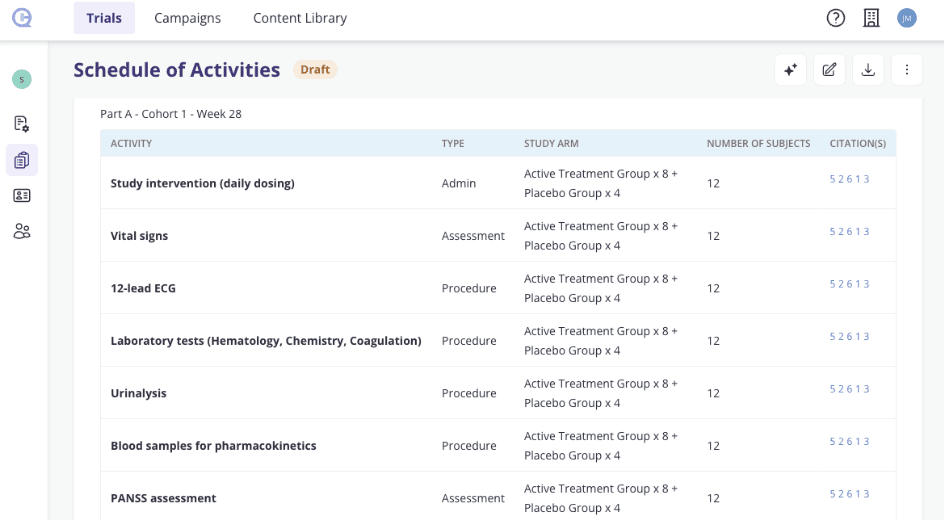This screenshot has height=520, width=944.
Task: Click the organization building icon
Action: (x=871, y=18)
